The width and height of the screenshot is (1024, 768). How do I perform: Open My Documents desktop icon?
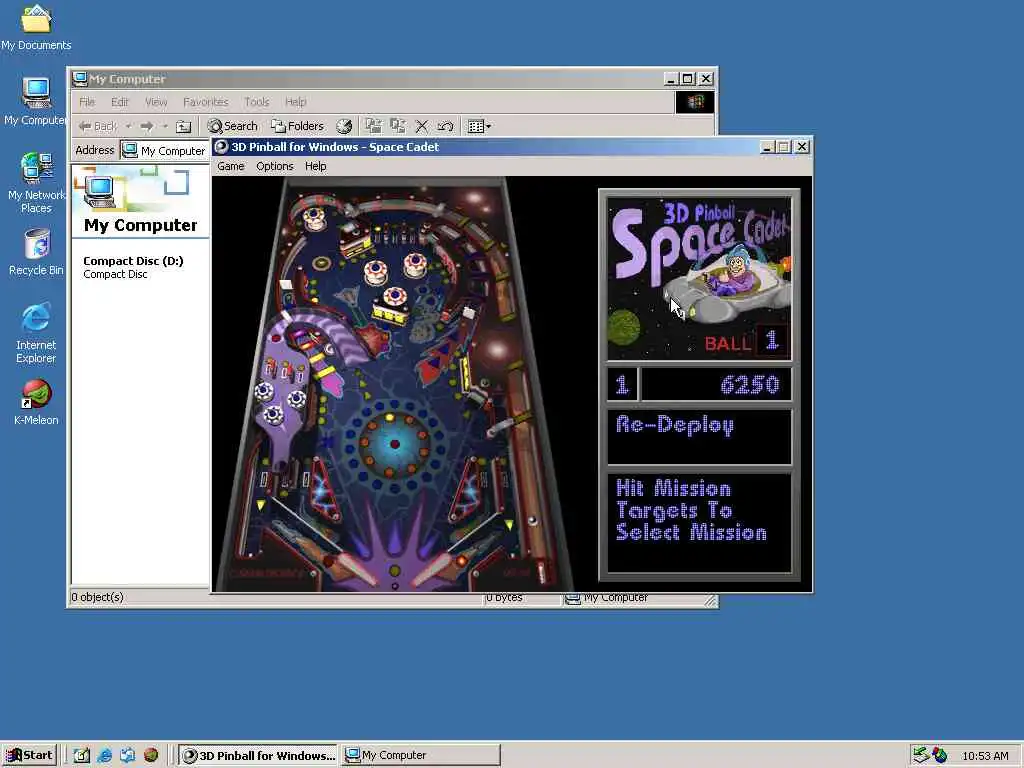pos(36,27)
